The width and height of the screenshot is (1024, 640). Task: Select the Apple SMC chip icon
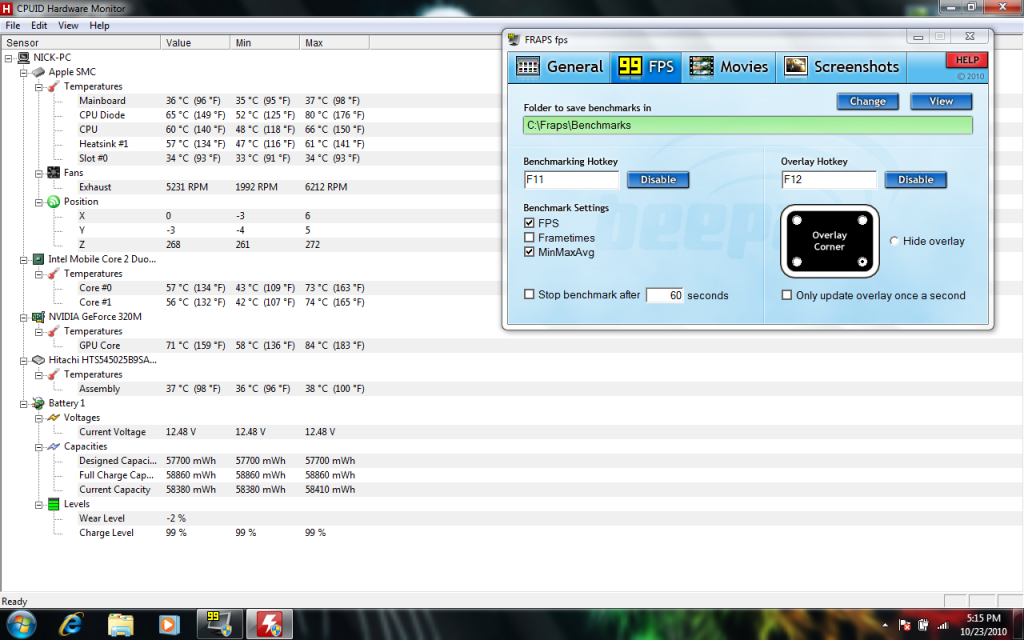[x=39, y=72]
